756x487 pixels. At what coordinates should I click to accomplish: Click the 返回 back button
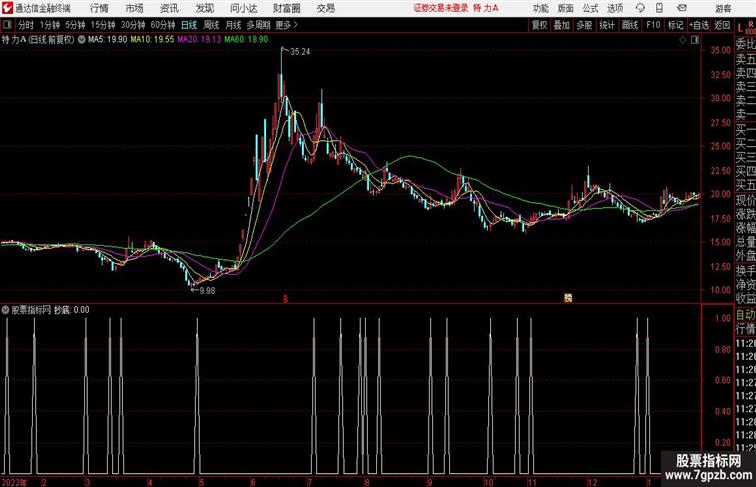(722, 25)
